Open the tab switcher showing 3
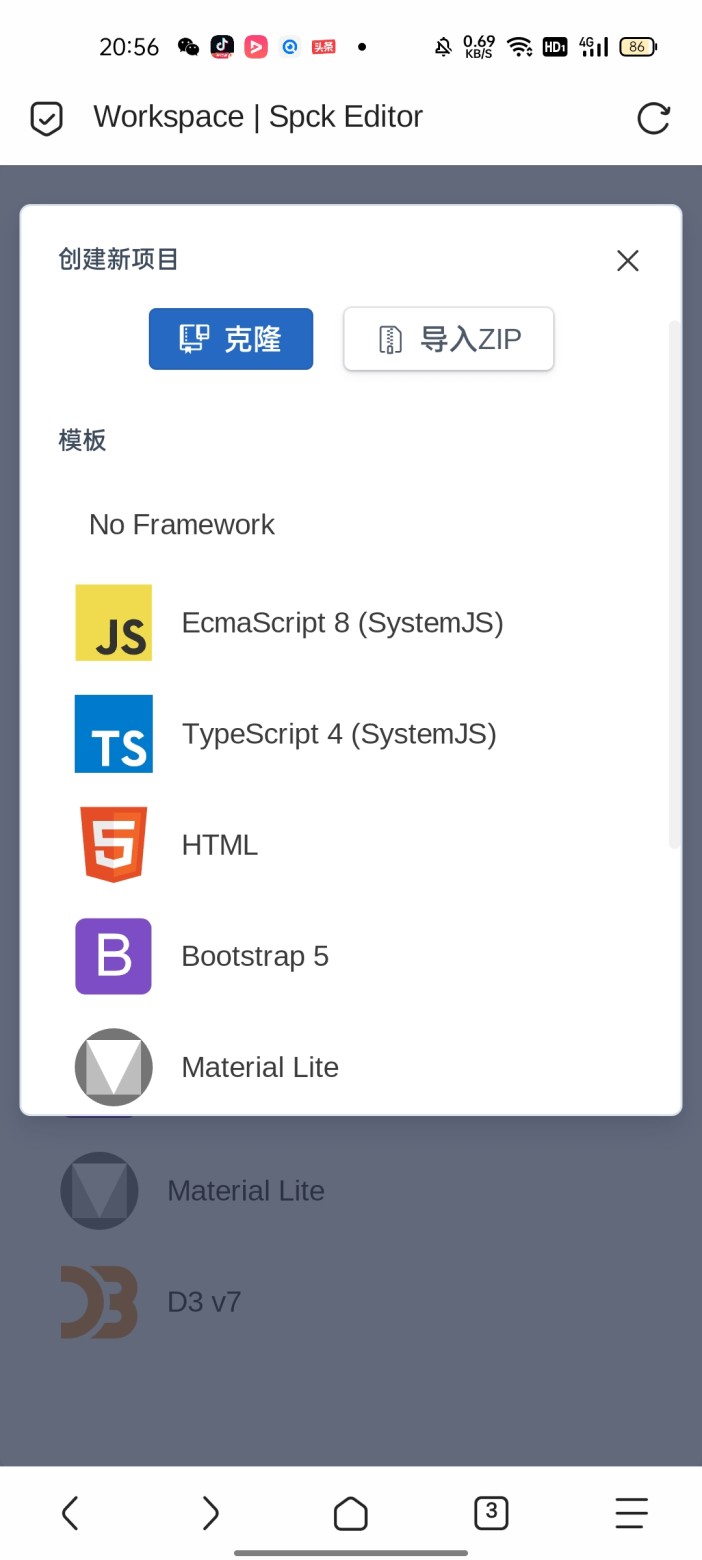Screen dimensions: 702x1560 tap(491, 1513)
